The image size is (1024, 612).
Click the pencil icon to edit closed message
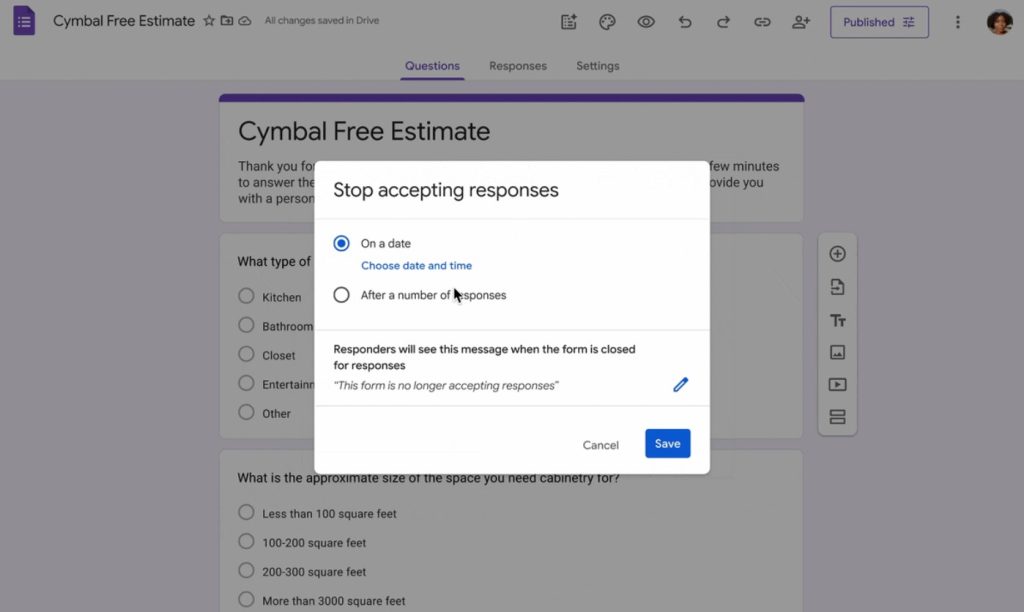pyautogui.click(x=681, y=385)
